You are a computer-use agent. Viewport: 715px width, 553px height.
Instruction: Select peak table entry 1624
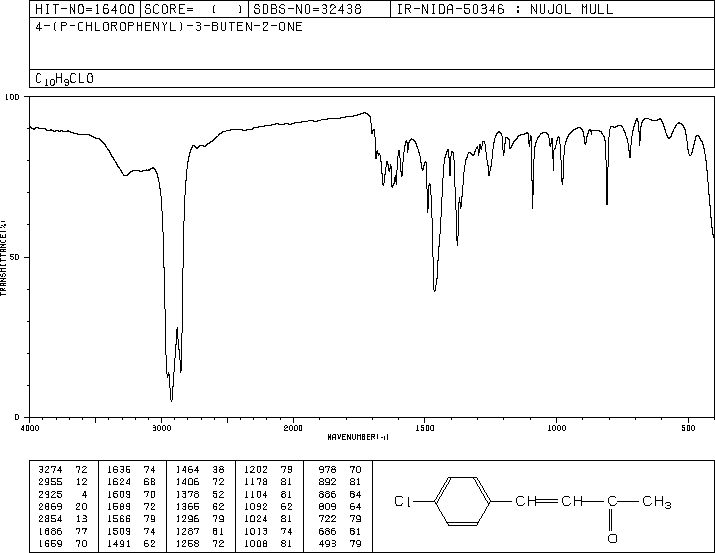point(119,482)
